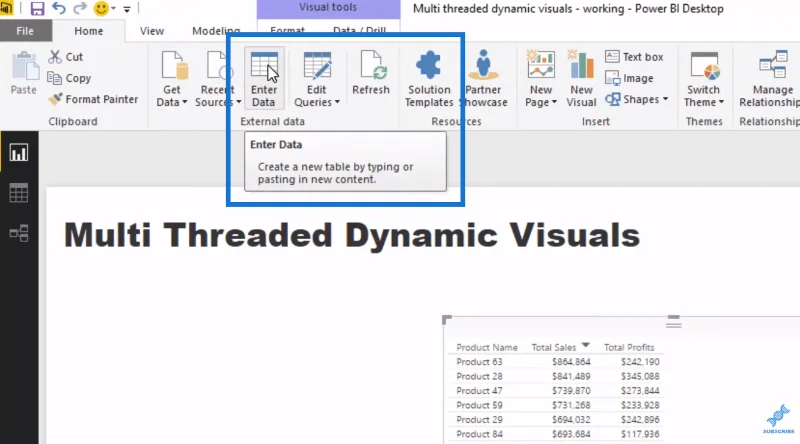This screenshot has width=800, height=444.
Task: Copy the selected item
Action: point(69,78)
